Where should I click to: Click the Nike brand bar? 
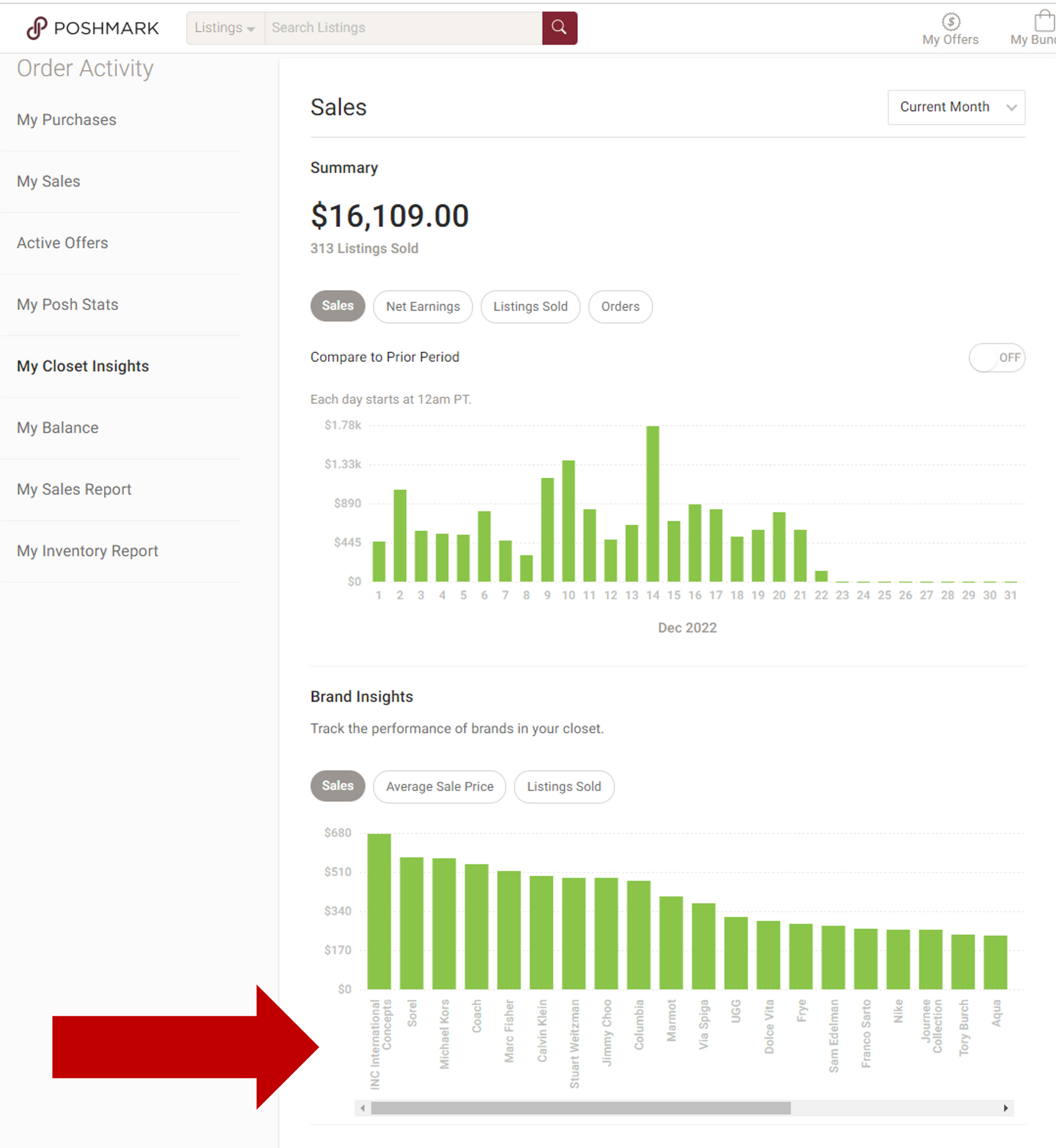pos(898,960)
